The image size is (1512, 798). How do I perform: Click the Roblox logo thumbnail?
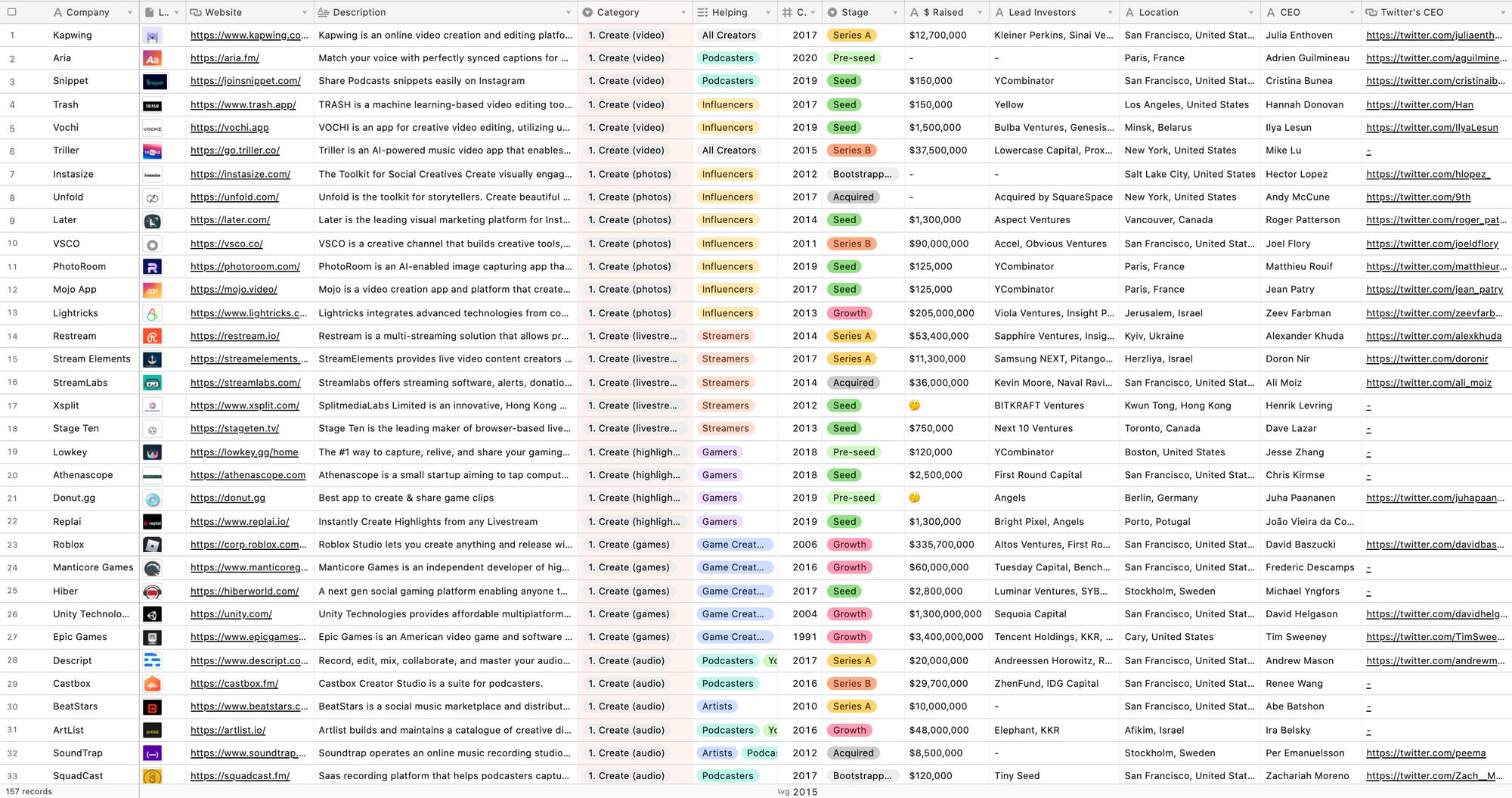click(153, 545)
